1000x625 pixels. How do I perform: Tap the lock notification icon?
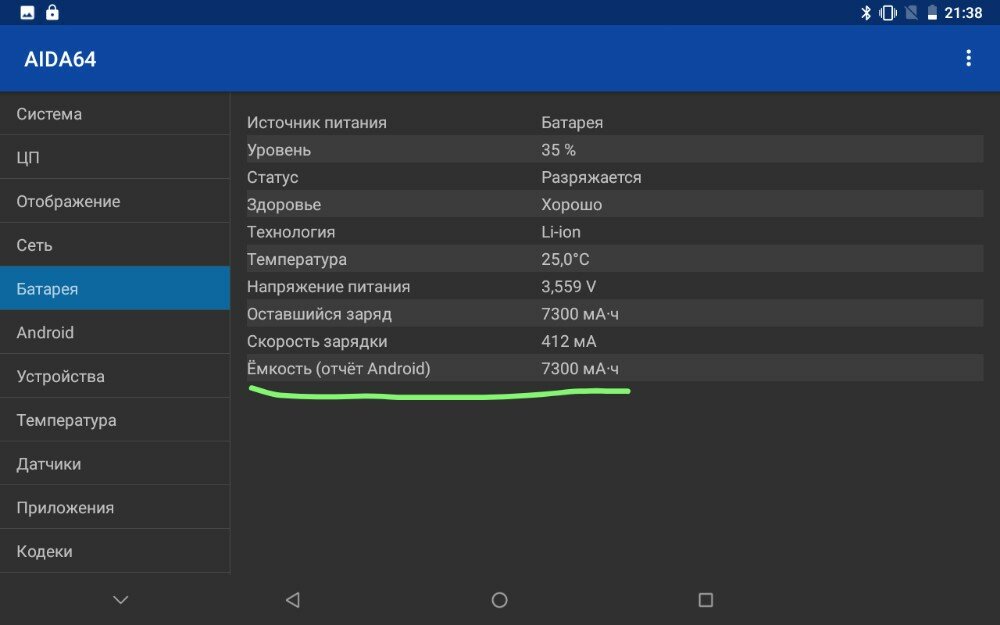tap(52, 13)
